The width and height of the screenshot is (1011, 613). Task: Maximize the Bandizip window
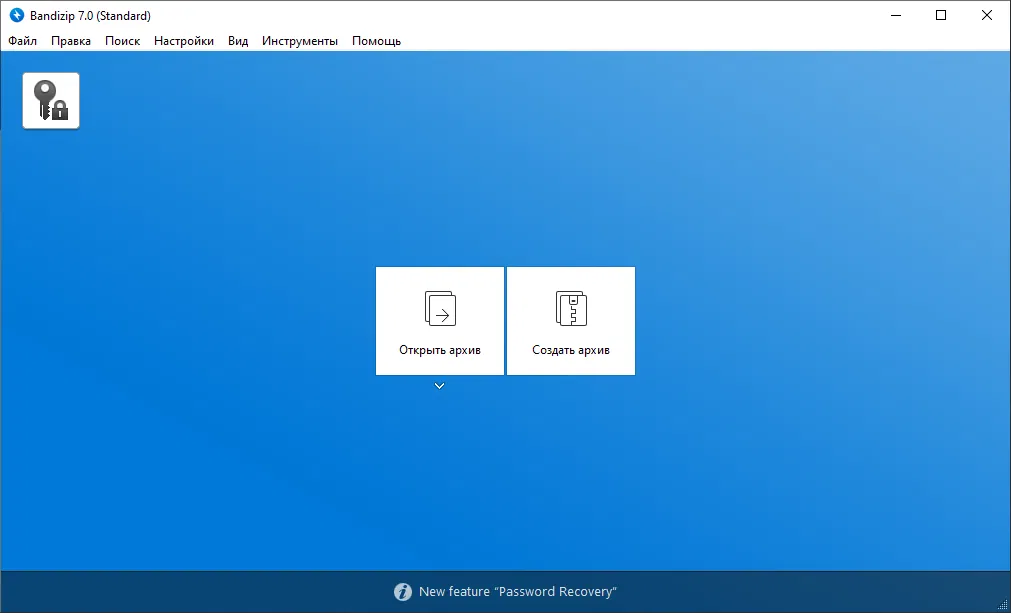point(941,15)
